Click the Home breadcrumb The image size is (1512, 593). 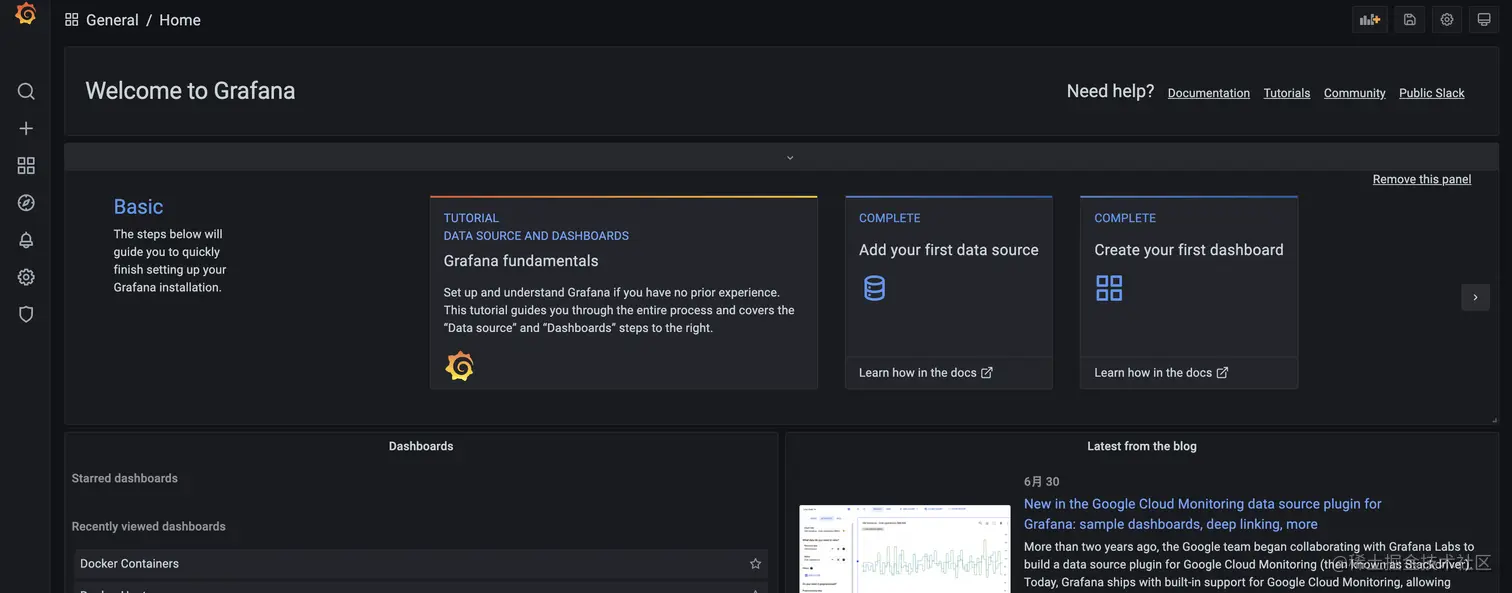click(x=180, y=20)
